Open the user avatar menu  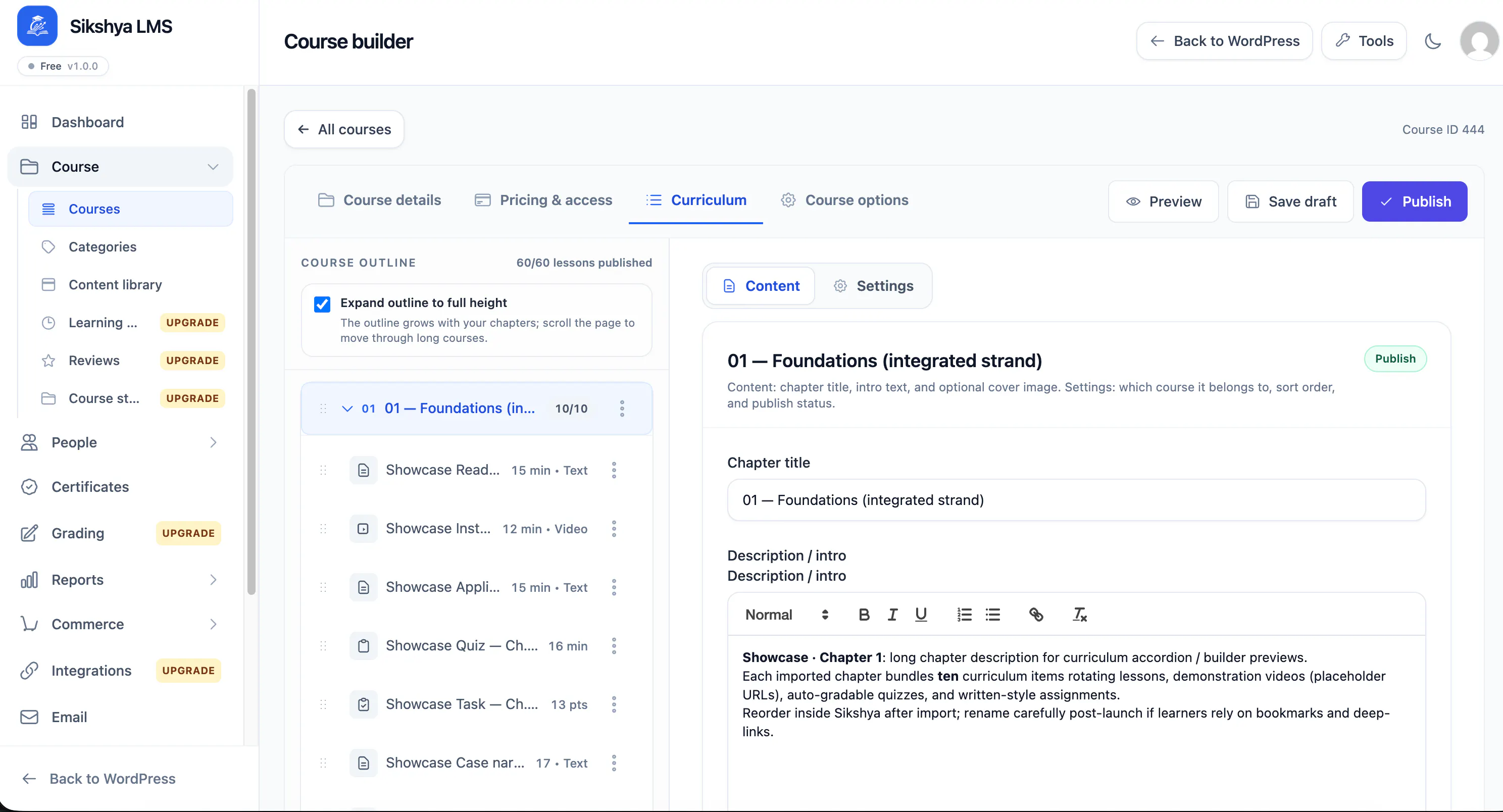1479,41
